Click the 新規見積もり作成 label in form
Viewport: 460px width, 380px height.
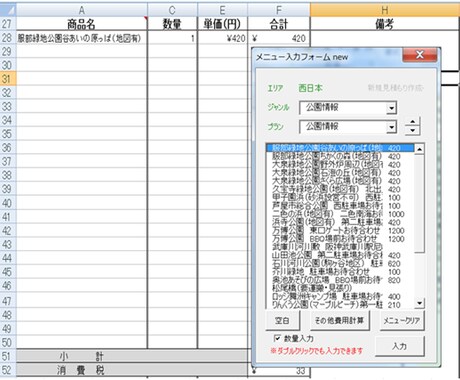tap(395, 88)
